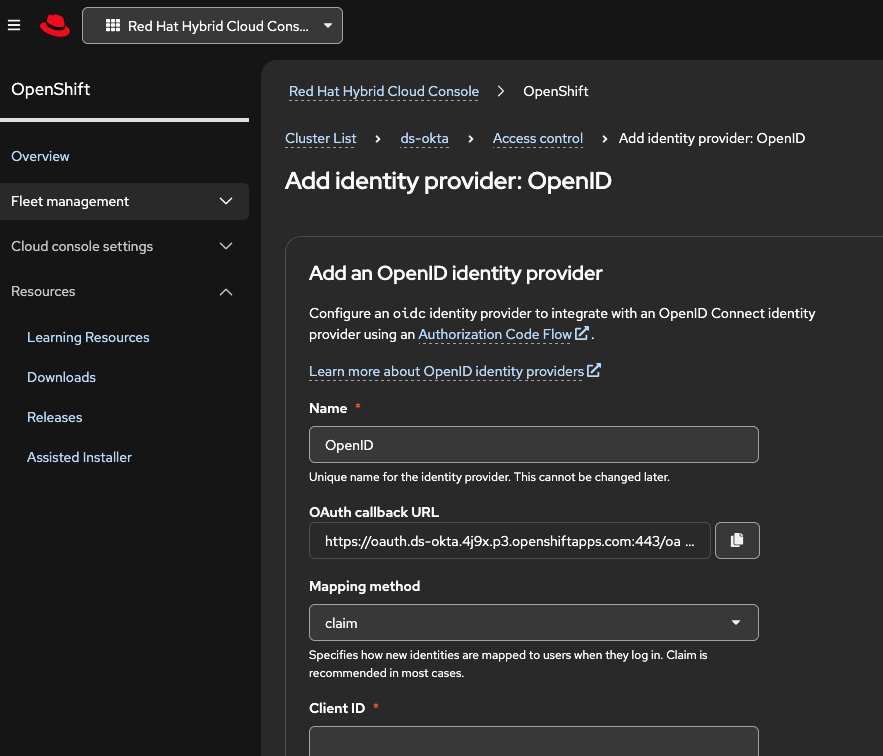Go to Red Hat Hybrid Cloud Console breadcrumb
This screenshot has height=756, width=883.
383,91
